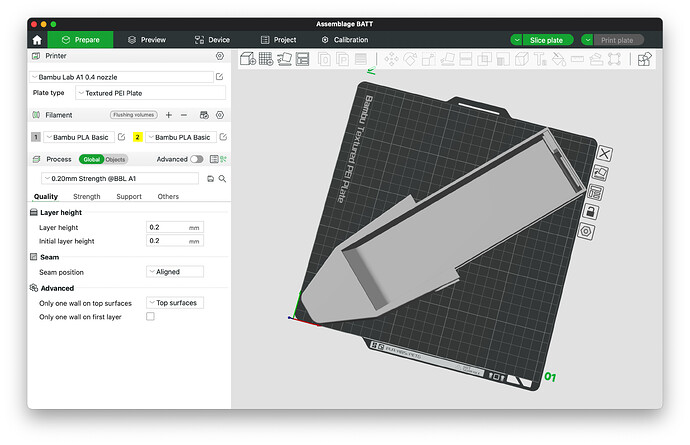690x445 pixels.
Task: Select the Lay on face tool
Action: click(x=448, y=59)
